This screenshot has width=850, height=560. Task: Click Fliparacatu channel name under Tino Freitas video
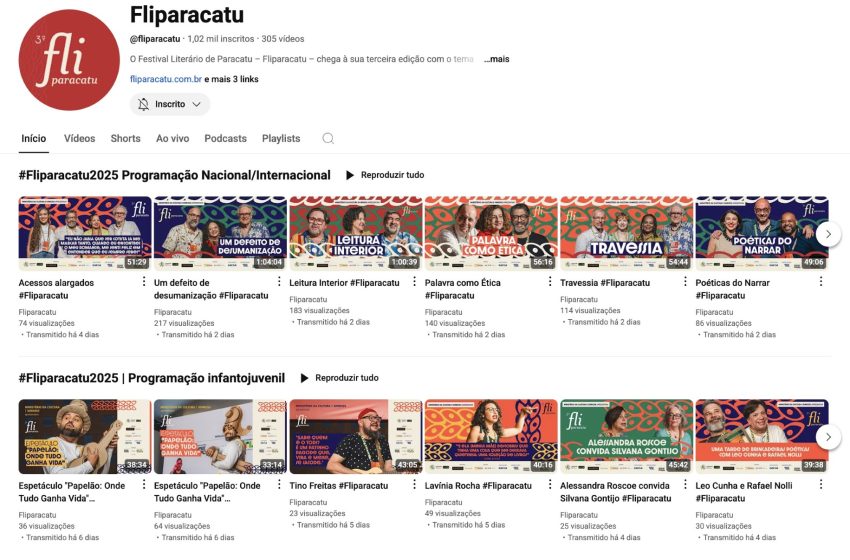308,502
